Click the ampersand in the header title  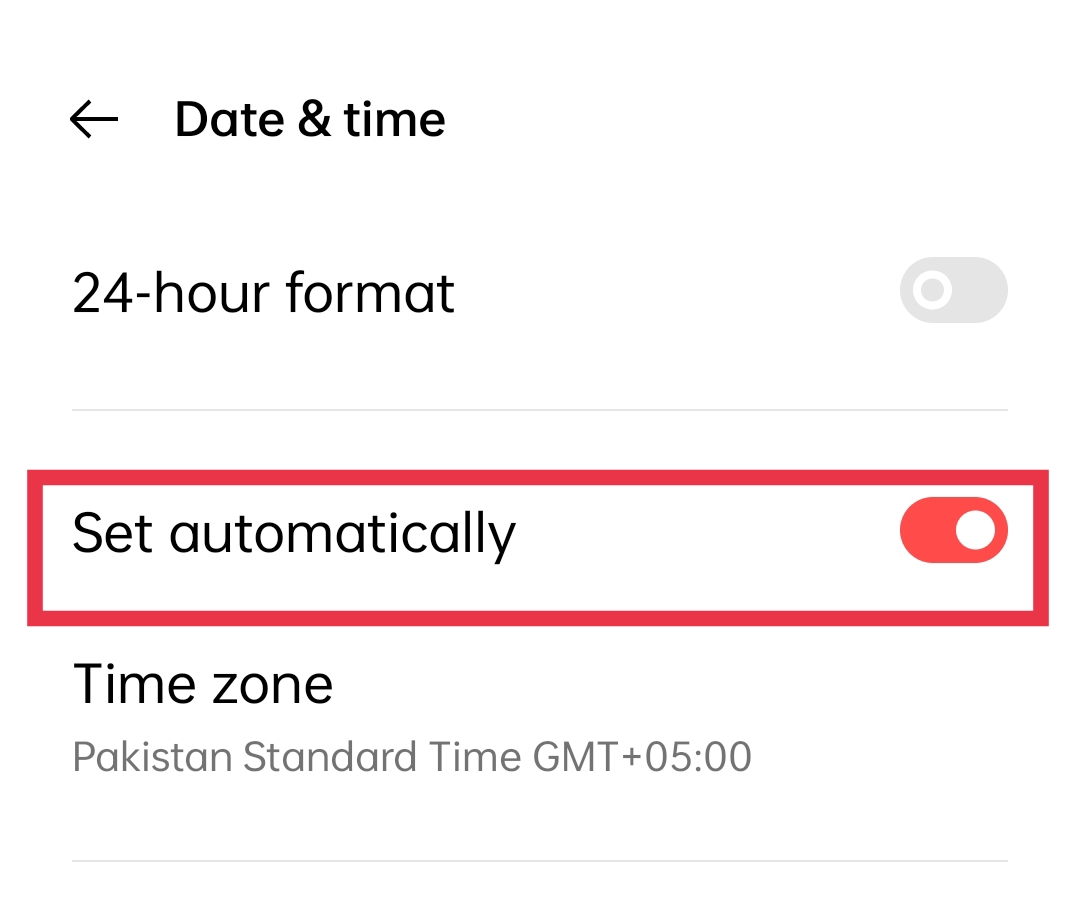(315, 119)
